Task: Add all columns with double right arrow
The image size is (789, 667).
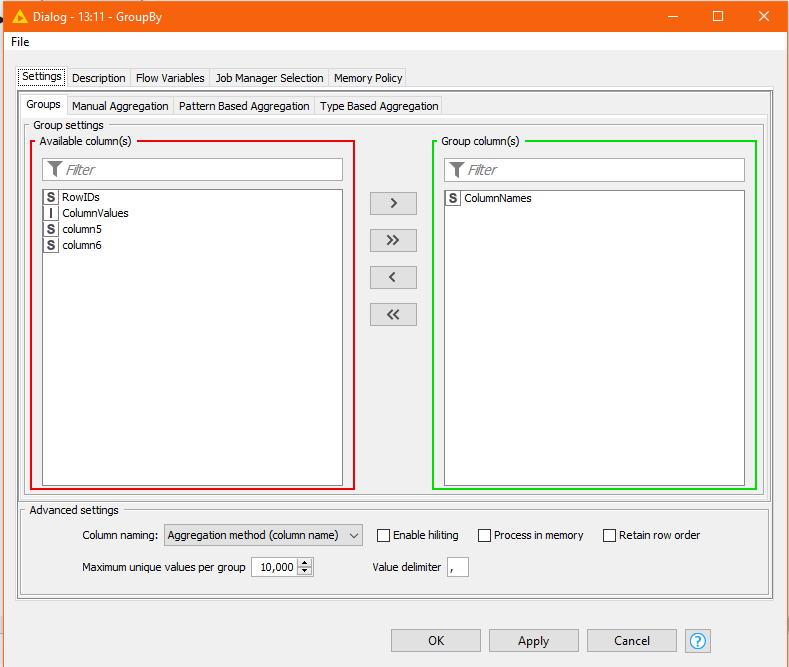Action: [393, 240]
